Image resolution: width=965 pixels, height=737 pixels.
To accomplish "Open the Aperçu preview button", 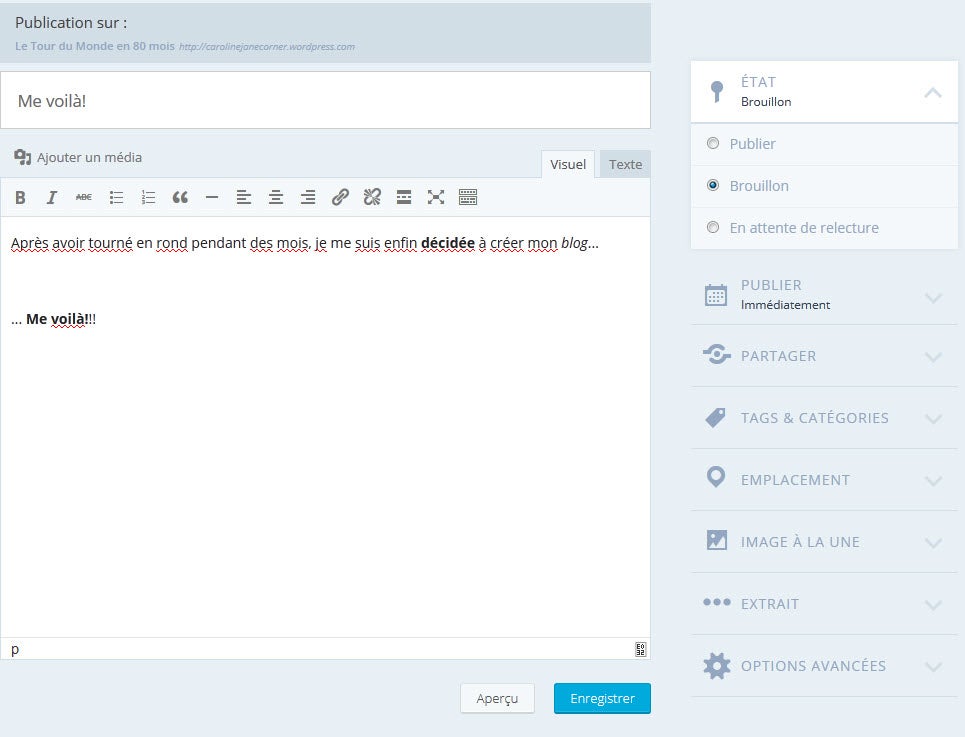I will coord(497,698).
